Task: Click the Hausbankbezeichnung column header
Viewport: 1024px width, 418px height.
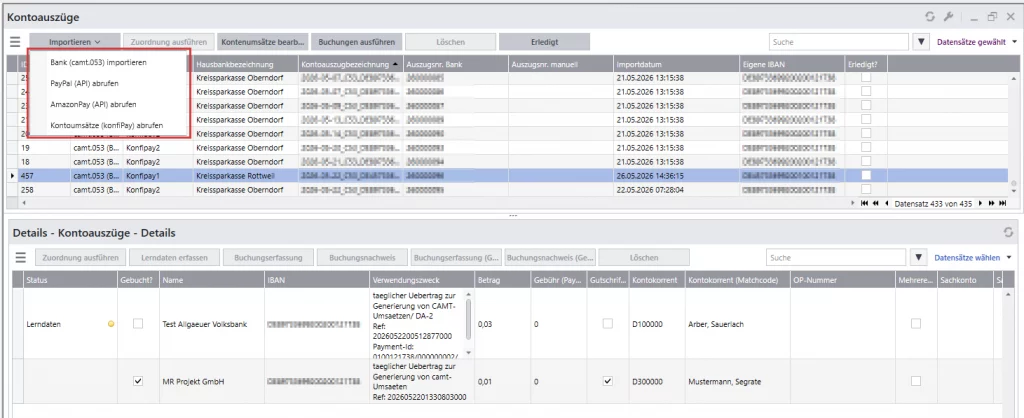Action: point(246,65)
